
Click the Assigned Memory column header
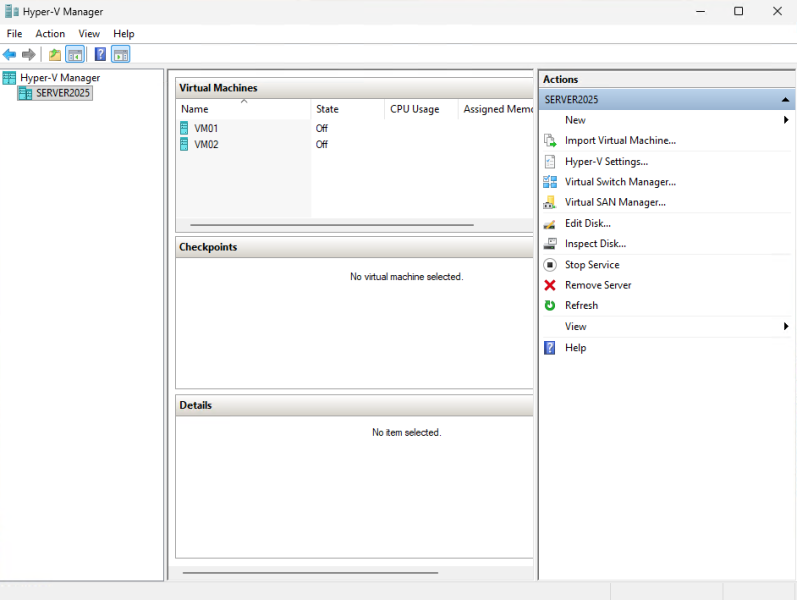(496, 109)
